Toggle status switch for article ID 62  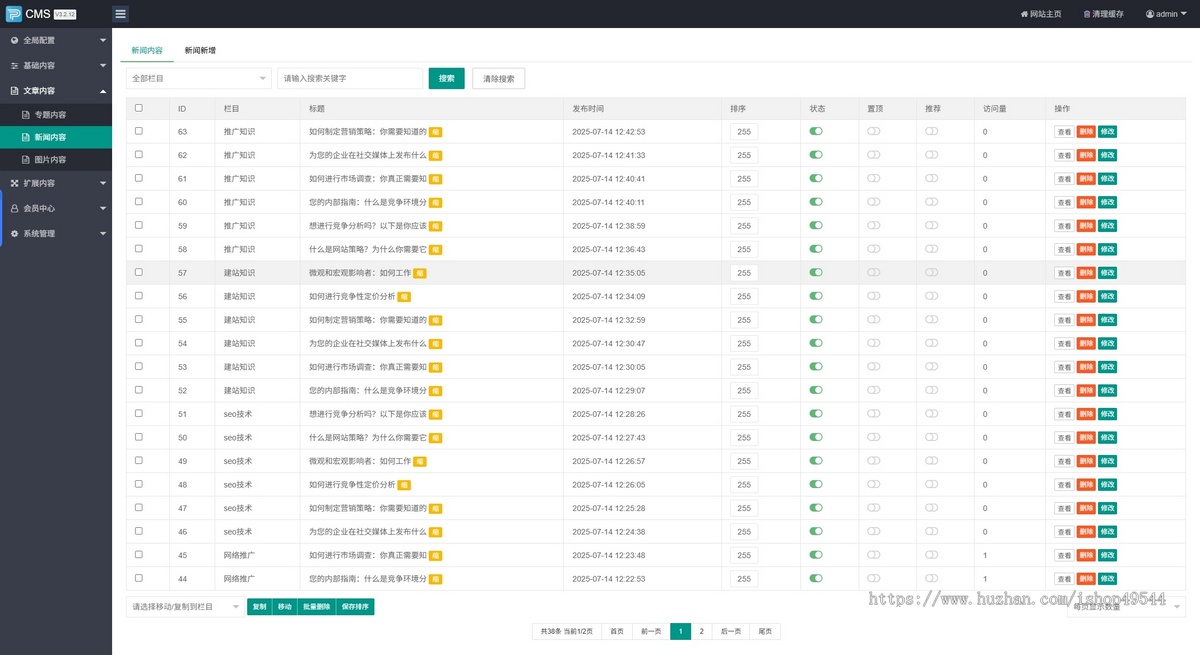(816, 155)
